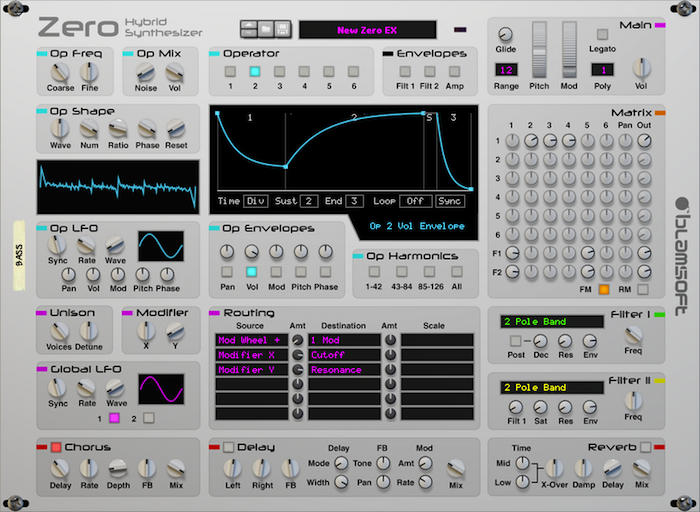
Task: Click the Filter II Sat knob
Action: coord(540,407)
